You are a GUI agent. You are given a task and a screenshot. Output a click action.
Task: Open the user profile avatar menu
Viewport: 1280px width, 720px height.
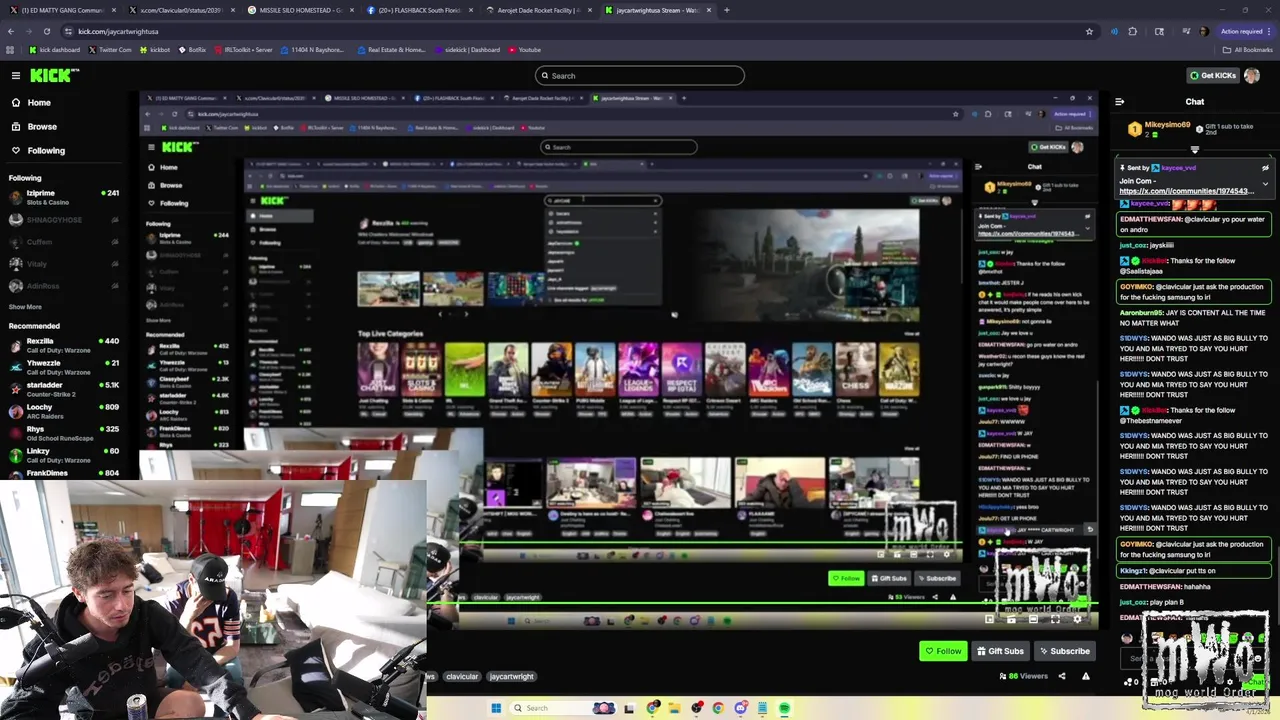pyautogui.click(x=1252, y=75)
